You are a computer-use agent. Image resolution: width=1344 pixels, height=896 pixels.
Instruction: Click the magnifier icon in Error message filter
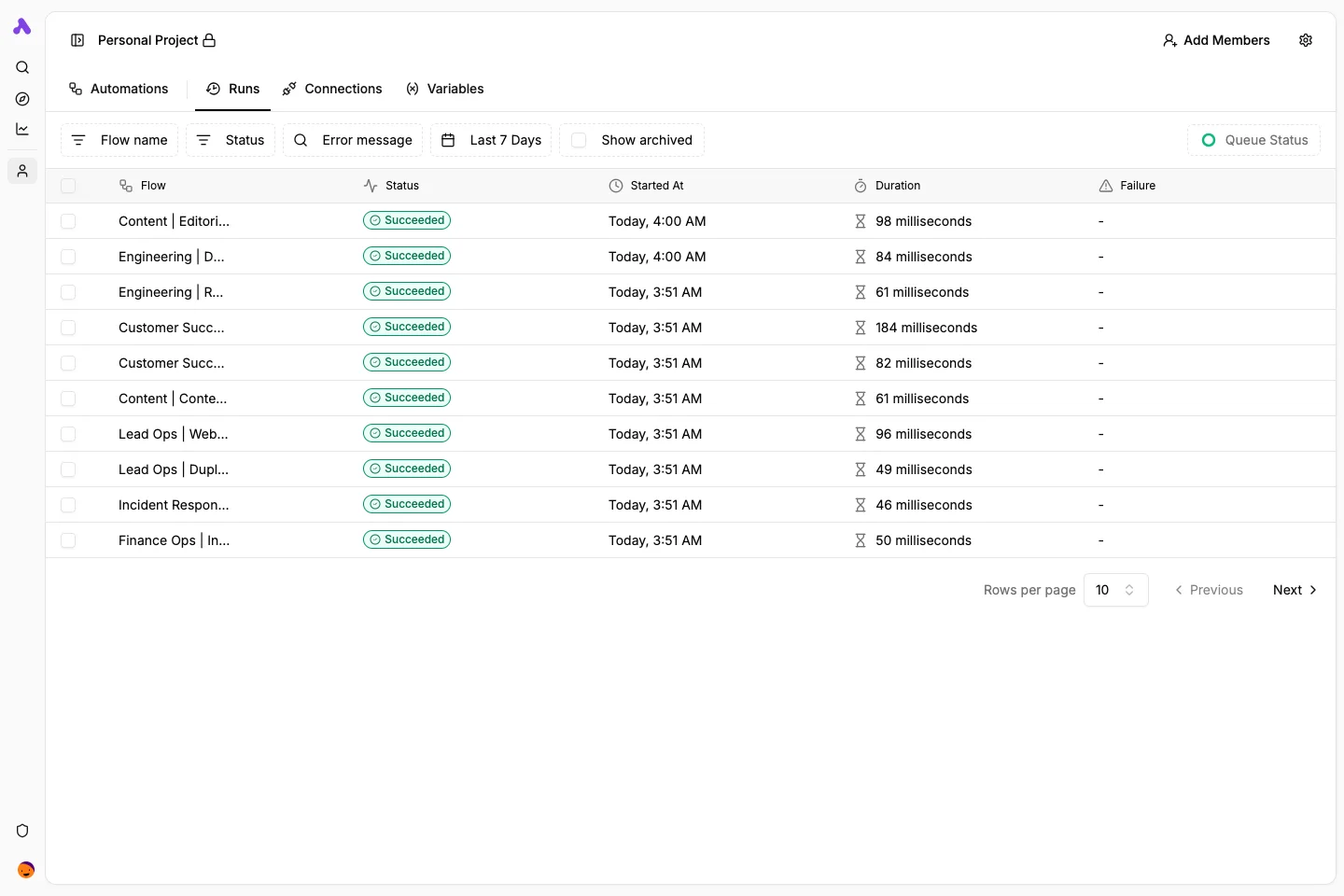pyautogui.click(x=301, y=140)
